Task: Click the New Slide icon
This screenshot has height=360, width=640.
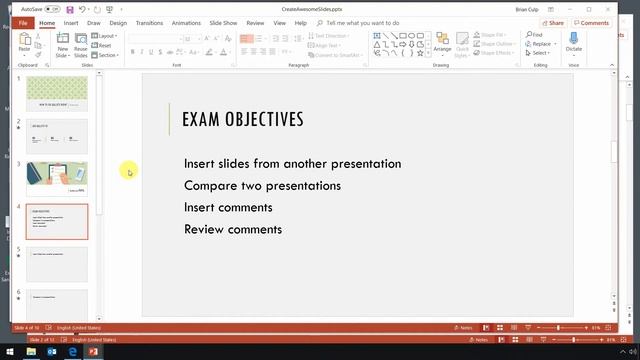Action: (62, 39)
